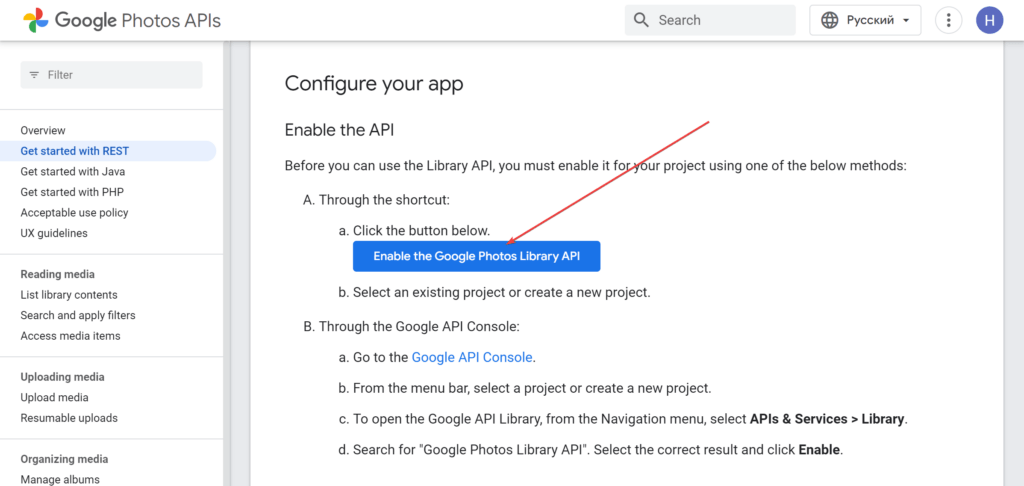Image resolution: width=1024 pixels, height=486 pixels.
Task: Go to Resumable uploads page
Action: point(69,418)
